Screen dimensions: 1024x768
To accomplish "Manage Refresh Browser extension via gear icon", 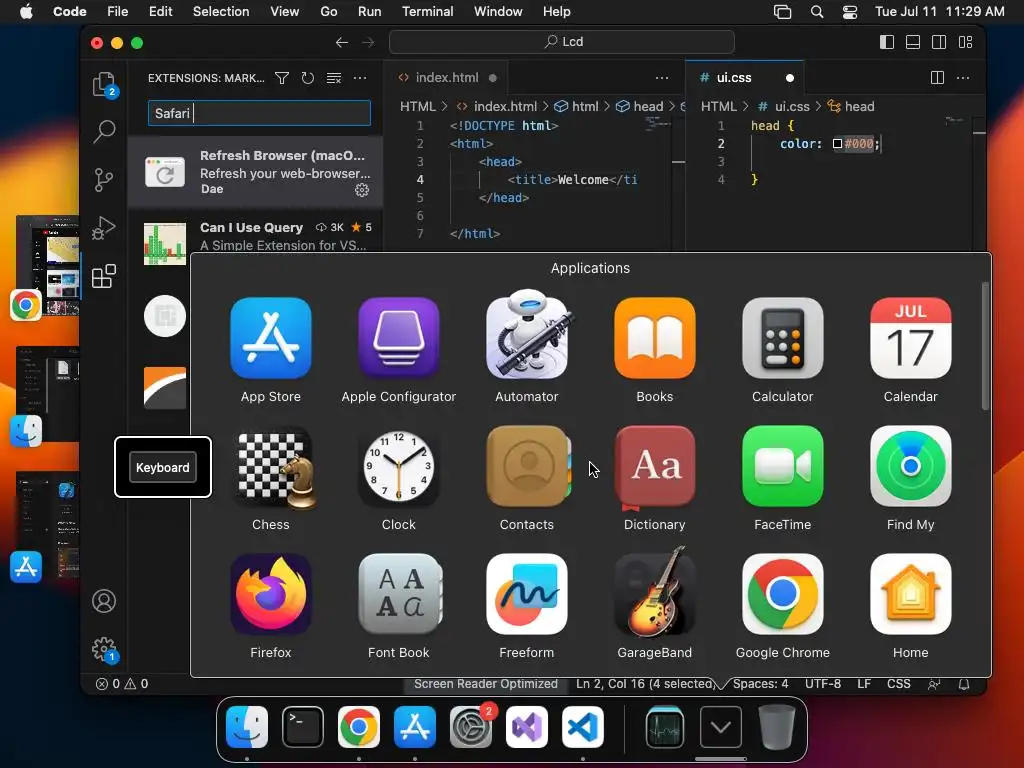I will pyautogui.click(x=362, y=190).
